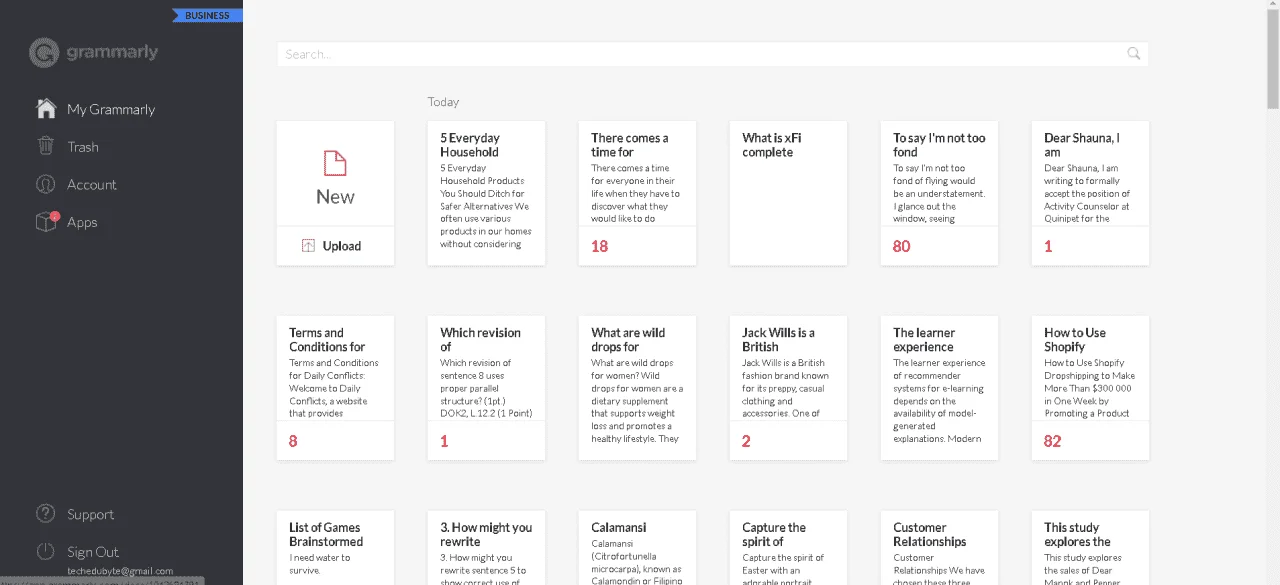Image resolution: width=1280 pixels, height=585 pixels.
Task: Open the Which revision of document
Action: (x=486, y=388)
